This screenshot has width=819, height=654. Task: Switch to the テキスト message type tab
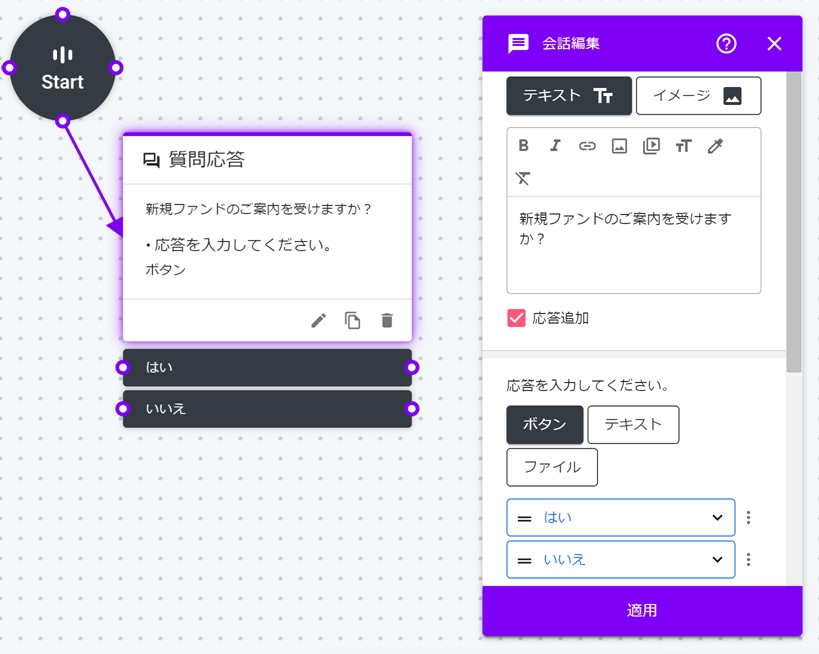569,96
